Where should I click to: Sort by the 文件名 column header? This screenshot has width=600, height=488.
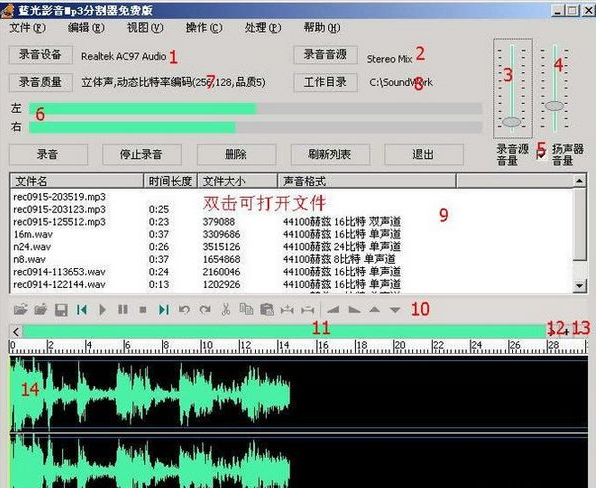(x=77, y=181)
